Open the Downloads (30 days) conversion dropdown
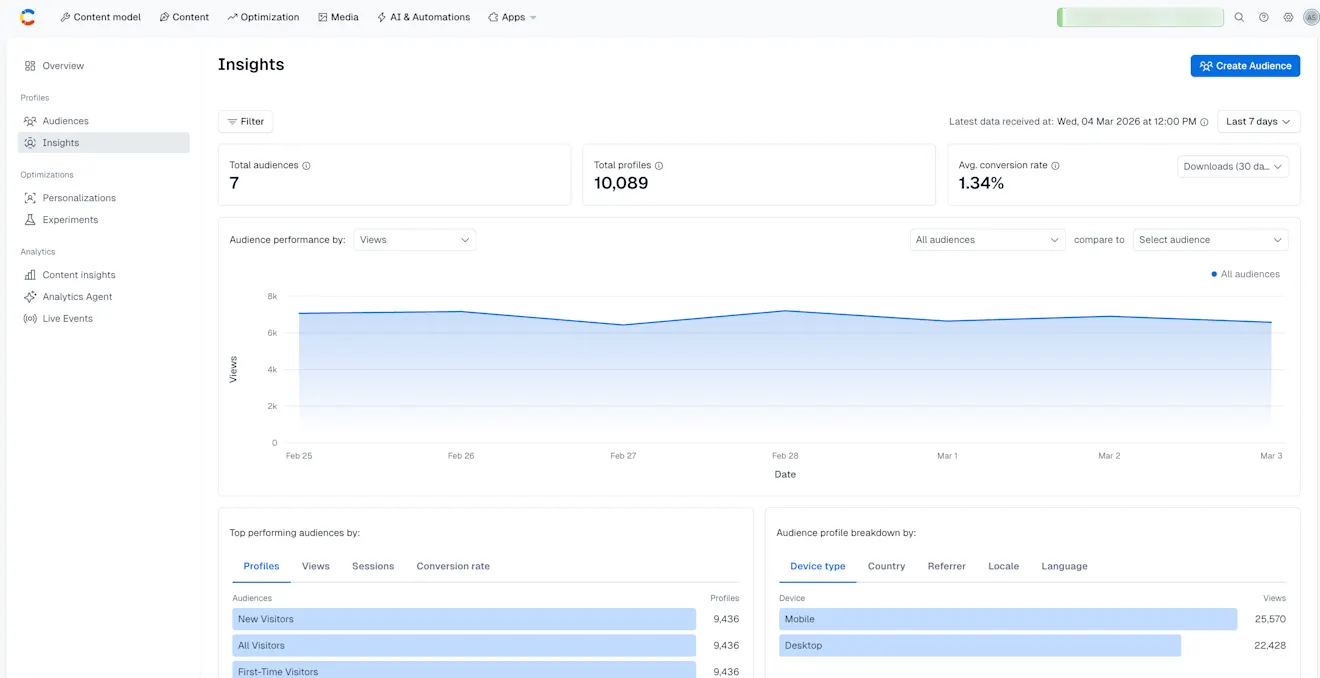Image resolution: width=1320 pixels, height=678 pixels. click(1232, 166)
